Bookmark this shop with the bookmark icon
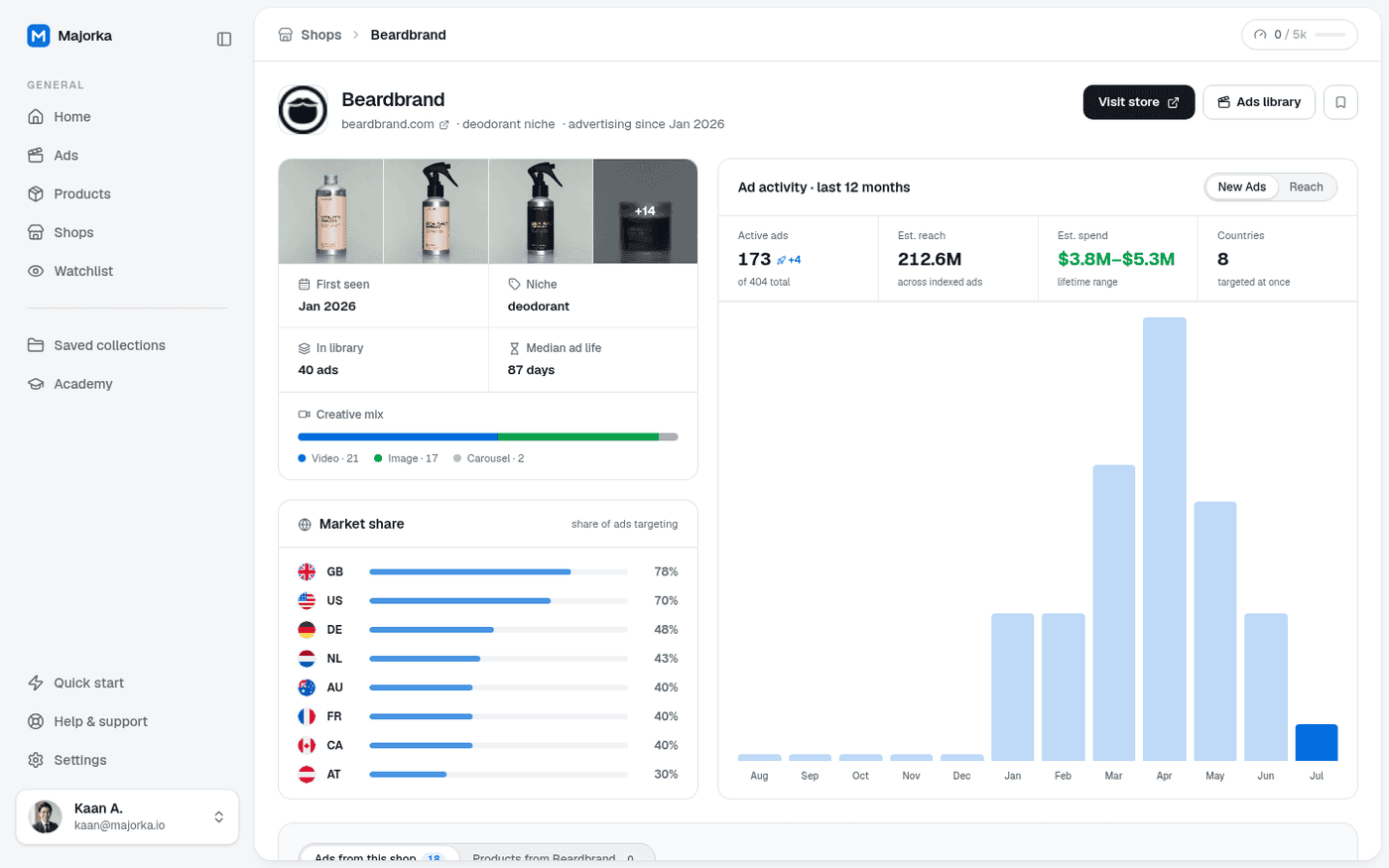 [1340, 102]
